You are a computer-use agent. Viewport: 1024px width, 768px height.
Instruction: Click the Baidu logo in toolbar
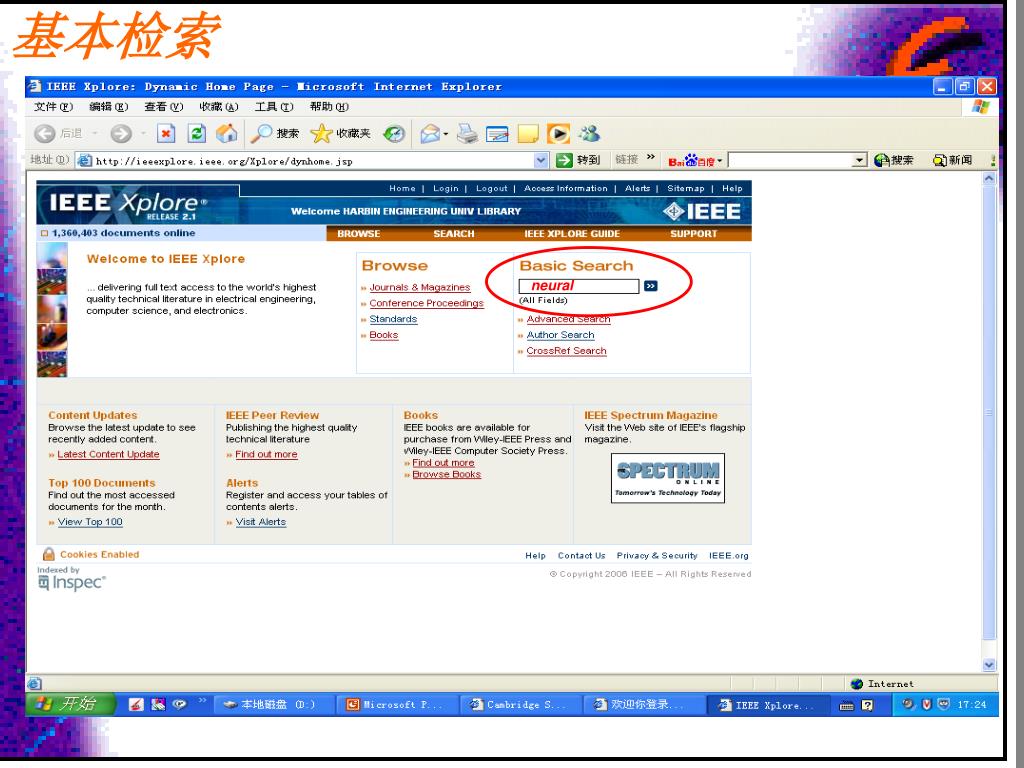click(691, 161)
